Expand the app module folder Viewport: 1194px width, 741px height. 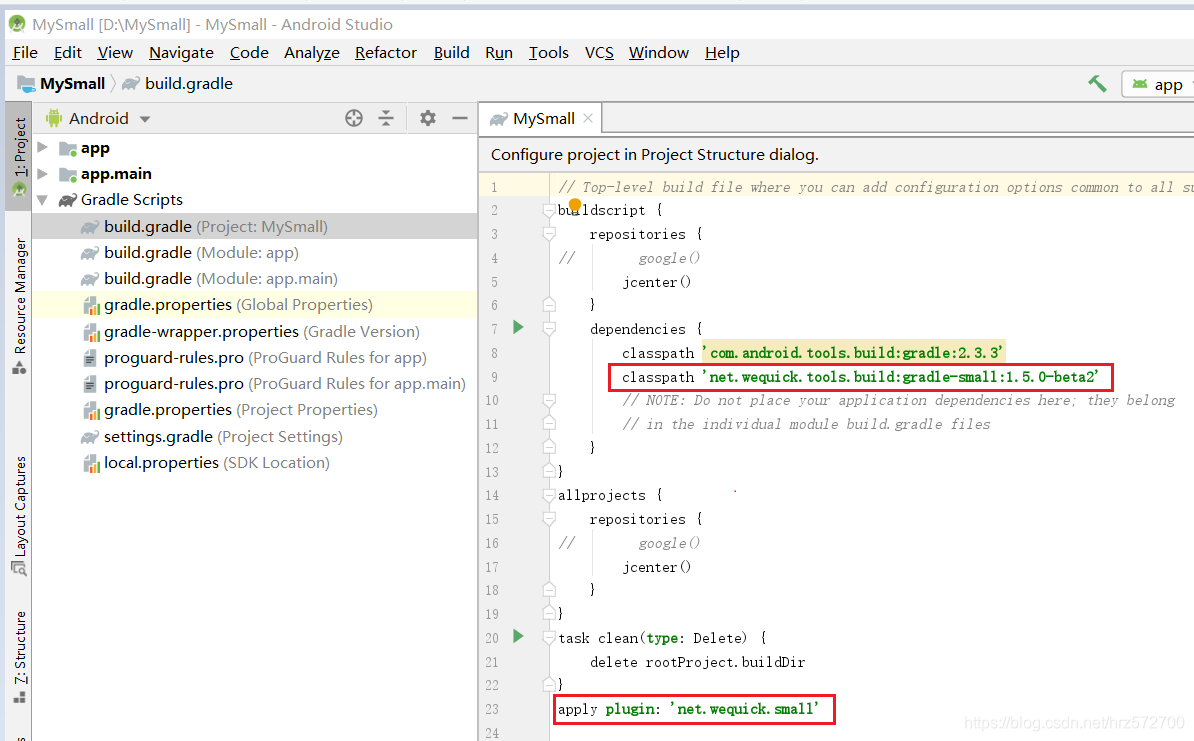[x=43, y=147]
